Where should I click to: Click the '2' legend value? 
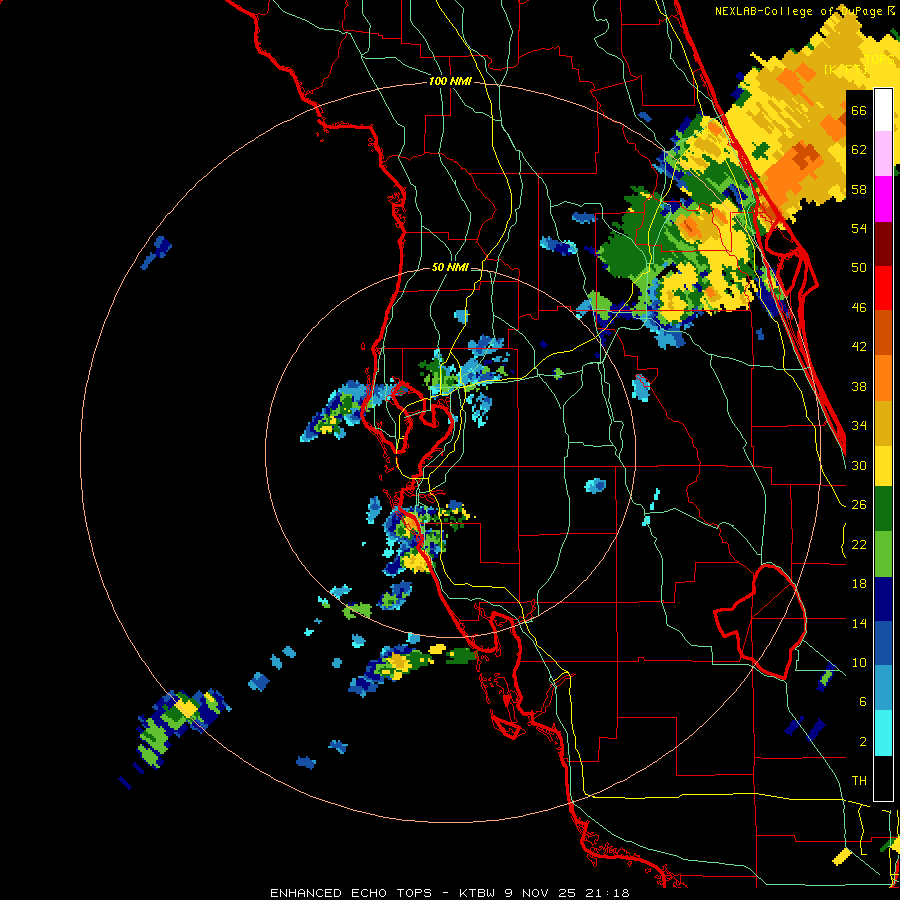tap(863, 742)
